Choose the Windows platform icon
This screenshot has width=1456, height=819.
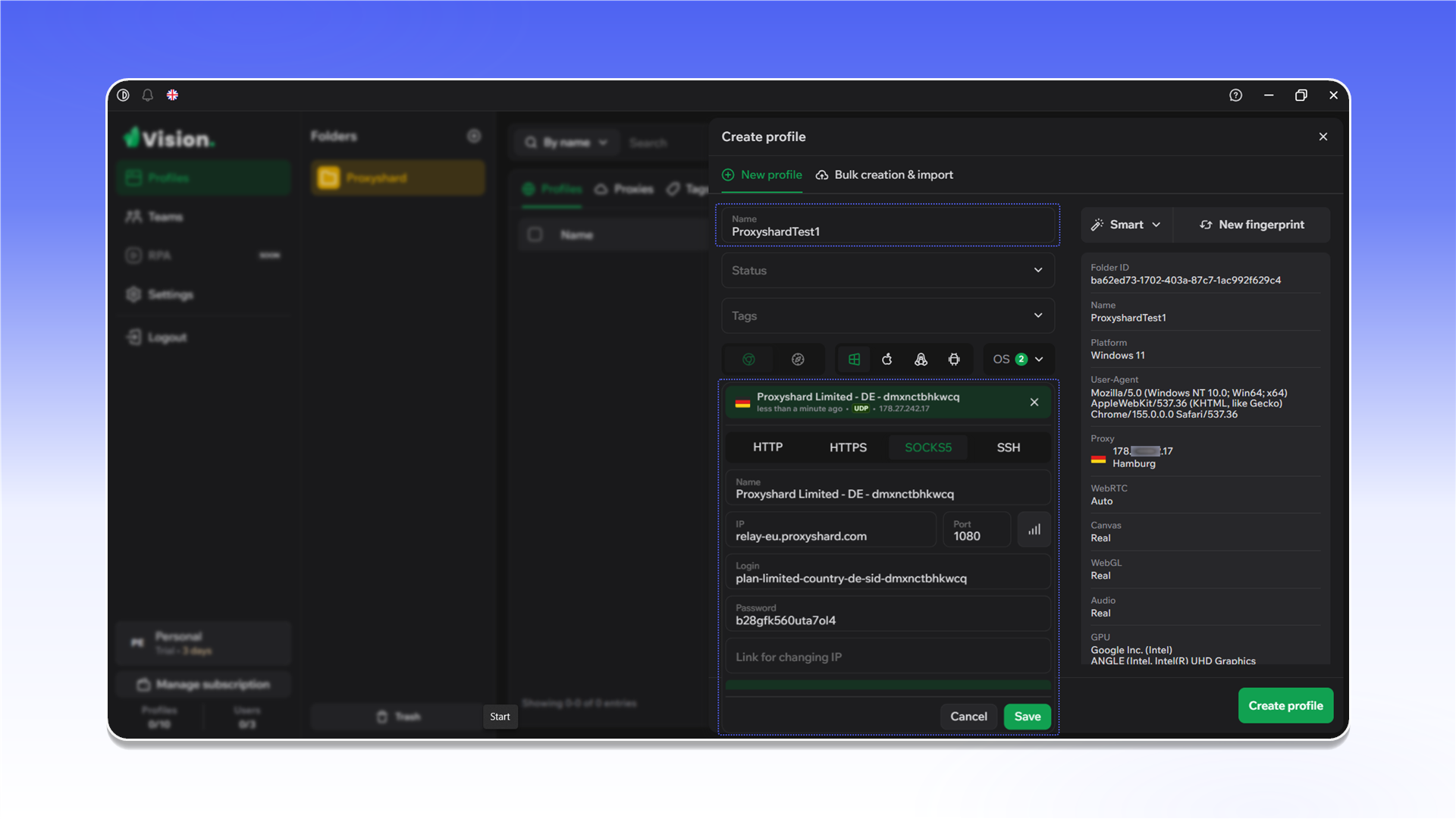(x=854, y=359)
